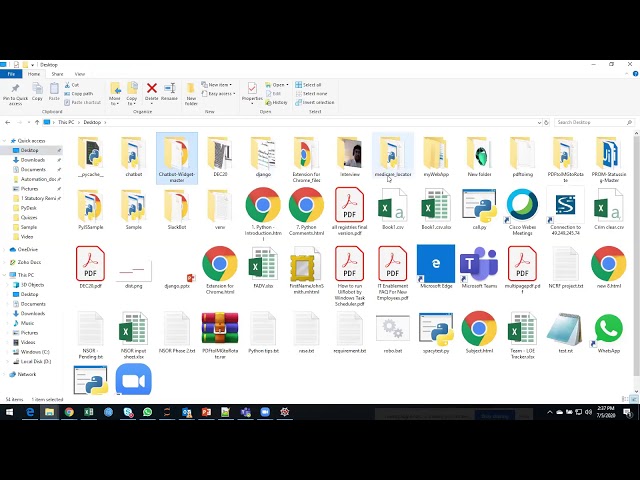
Task: Click the refresh button beside address bar
Action: [x=546, y=122]
